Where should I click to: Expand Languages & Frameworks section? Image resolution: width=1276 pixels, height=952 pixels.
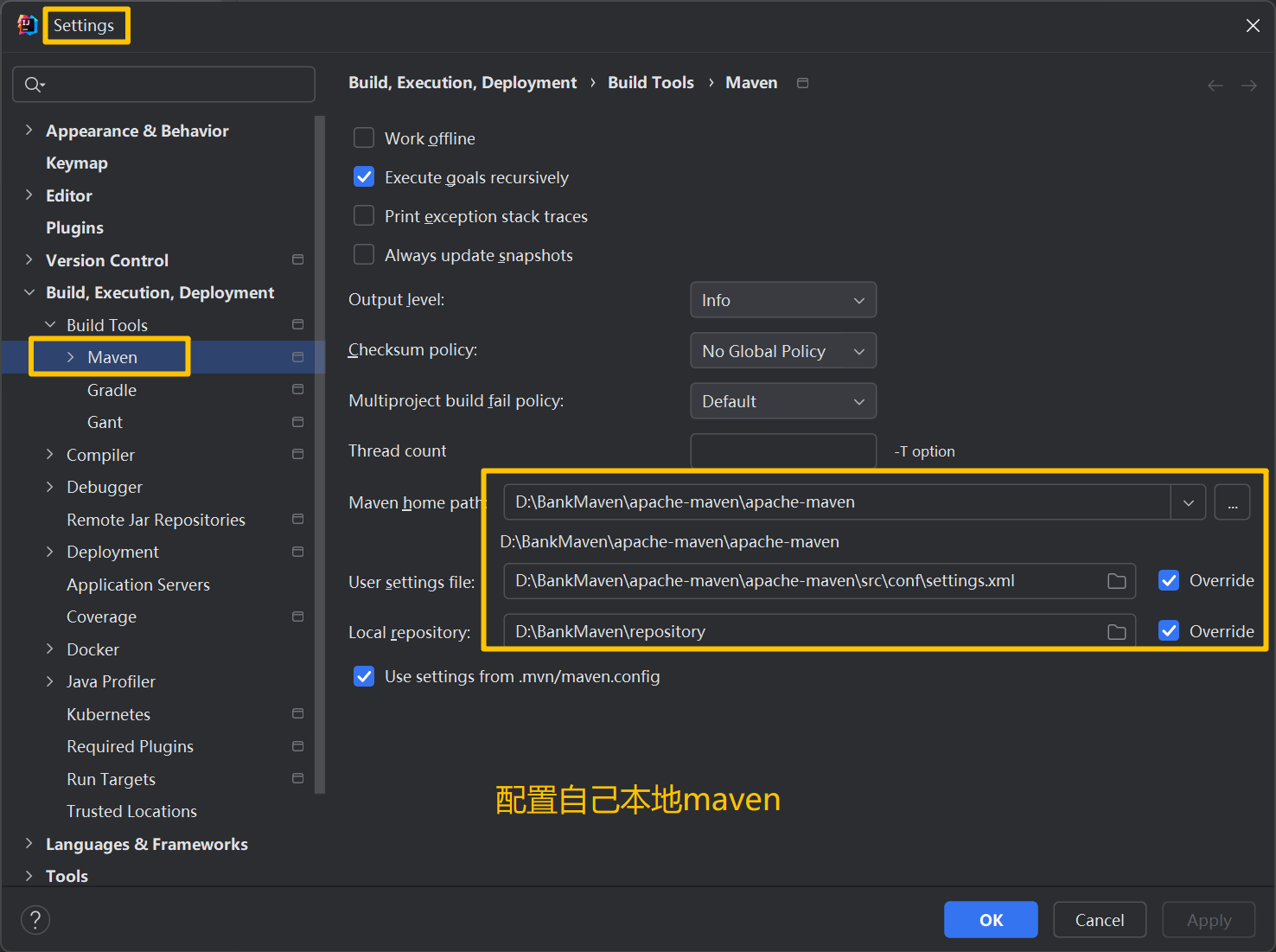[29, 843]
